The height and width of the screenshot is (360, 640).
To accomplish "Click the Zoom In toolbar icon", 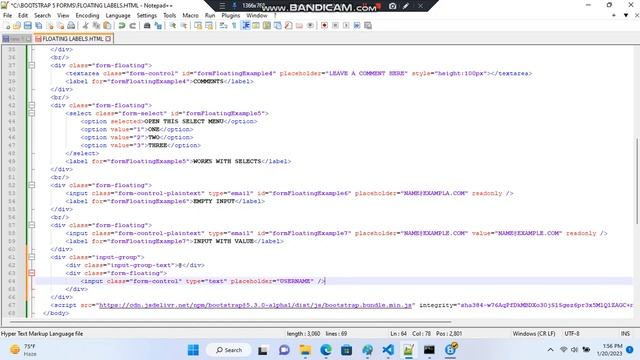I will click(x=173, y=25).
